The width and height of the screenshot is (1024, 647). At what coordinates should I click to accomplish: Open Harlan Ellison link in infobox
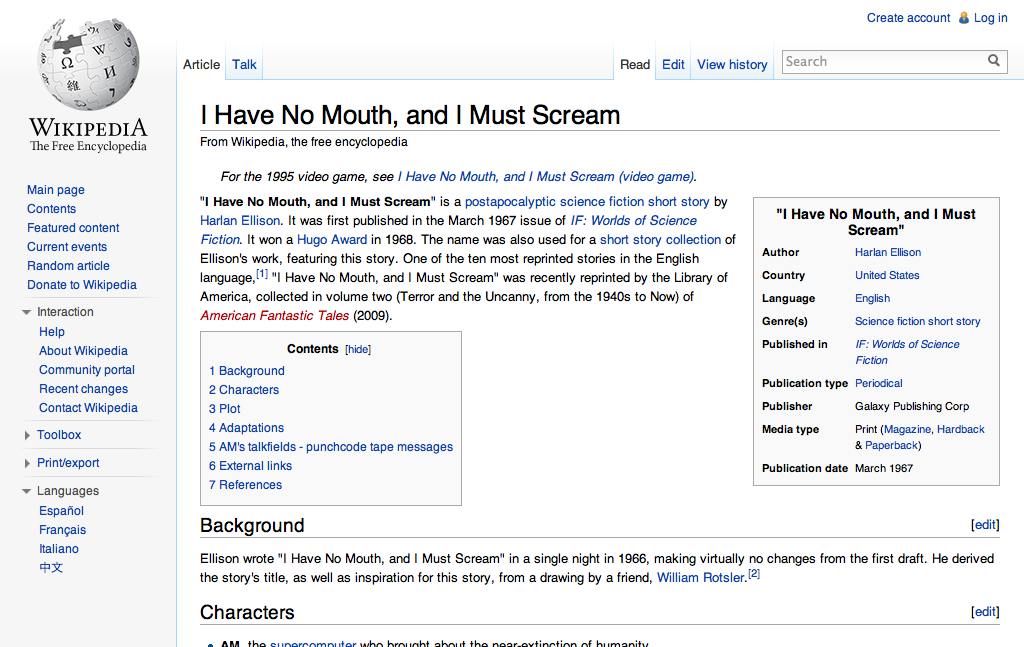click(x=888, y=252)
